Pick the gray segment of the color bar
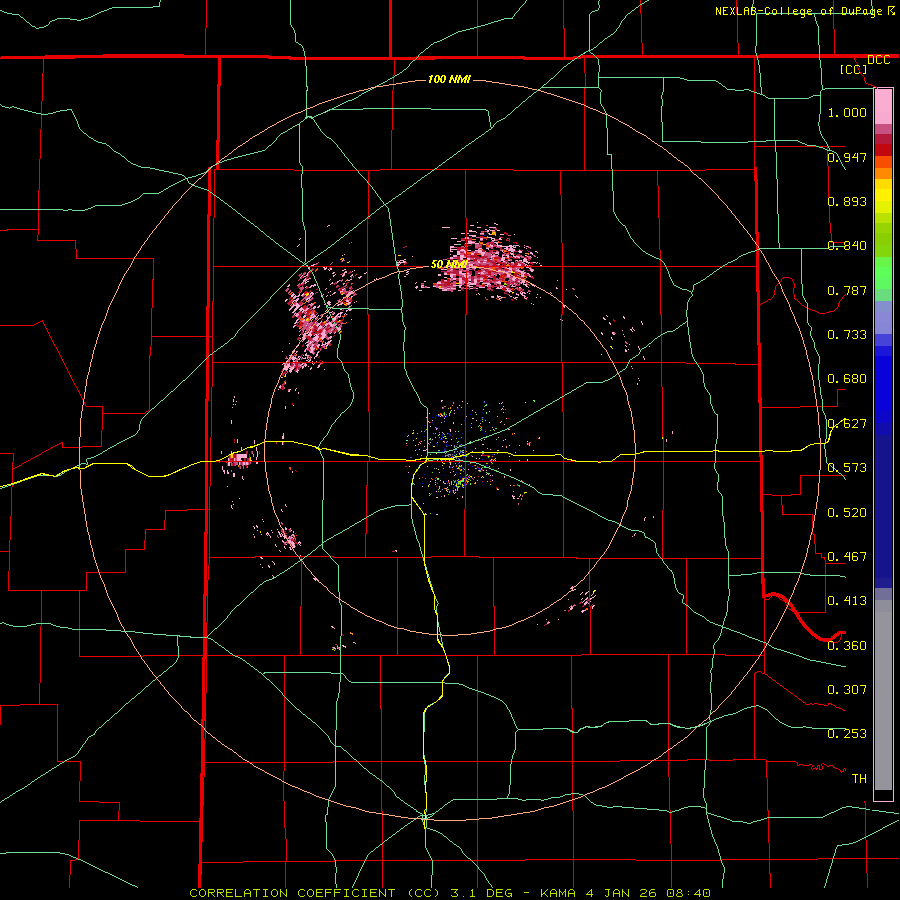Viewport: 900px width, 900px height. [883, 695]
